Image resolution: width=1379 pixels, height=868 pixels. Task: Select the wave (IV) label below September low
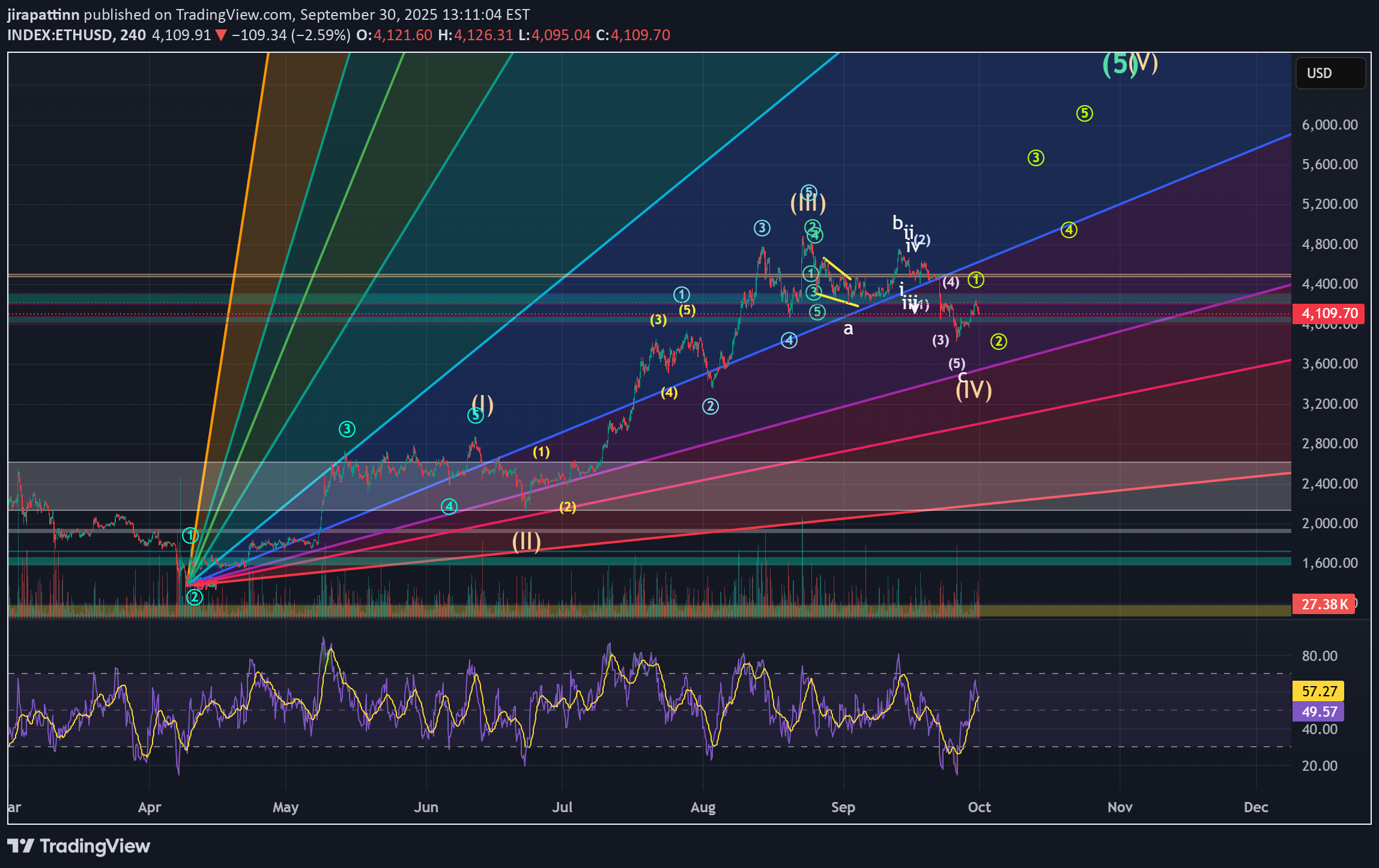974,391
